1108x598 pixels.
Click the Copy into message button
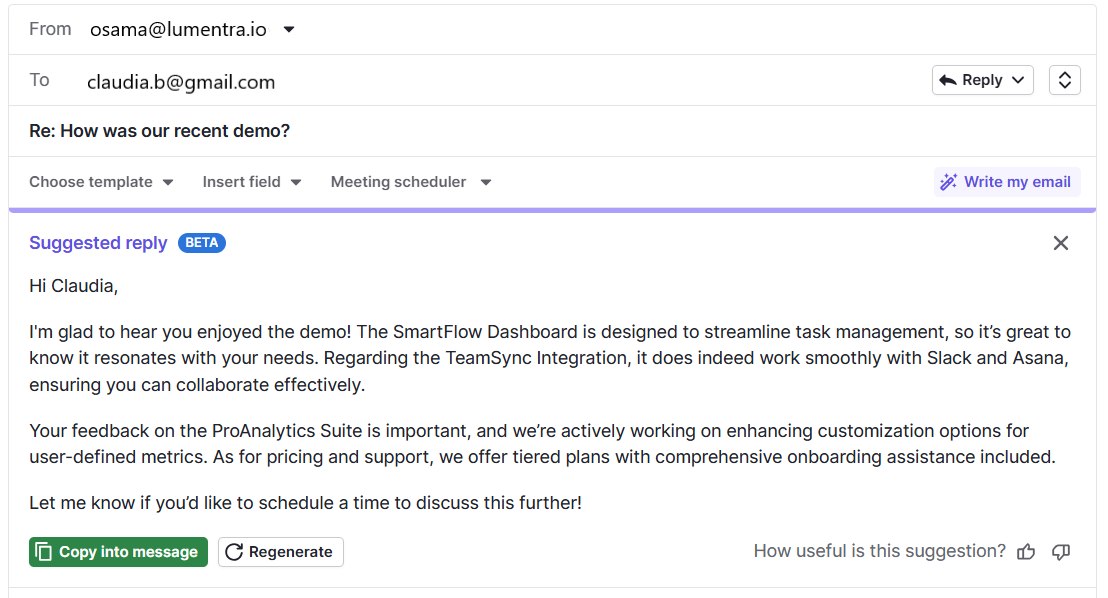point(118,551)
